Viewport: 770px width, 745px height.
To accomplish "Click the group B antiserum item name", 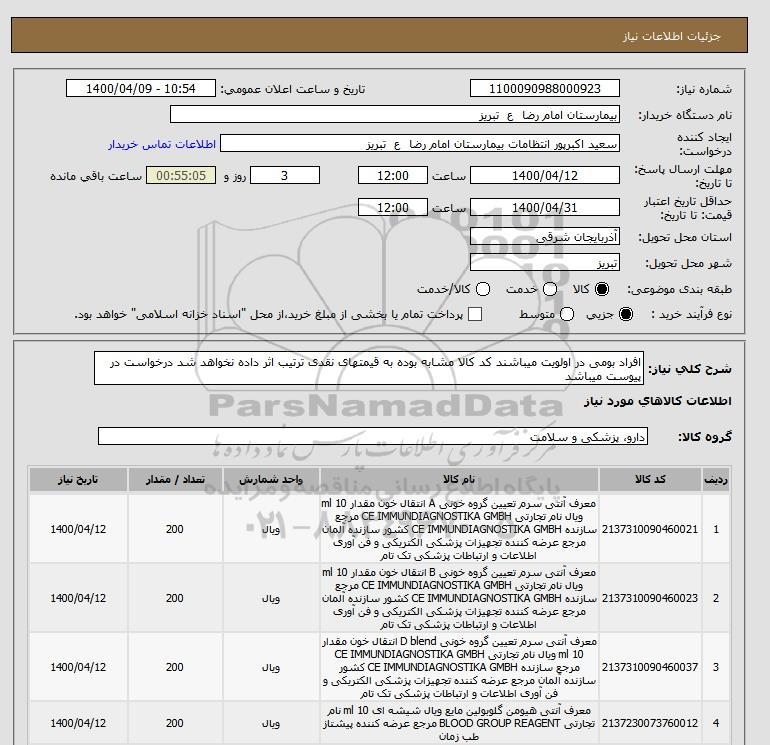I will point(459,598).
